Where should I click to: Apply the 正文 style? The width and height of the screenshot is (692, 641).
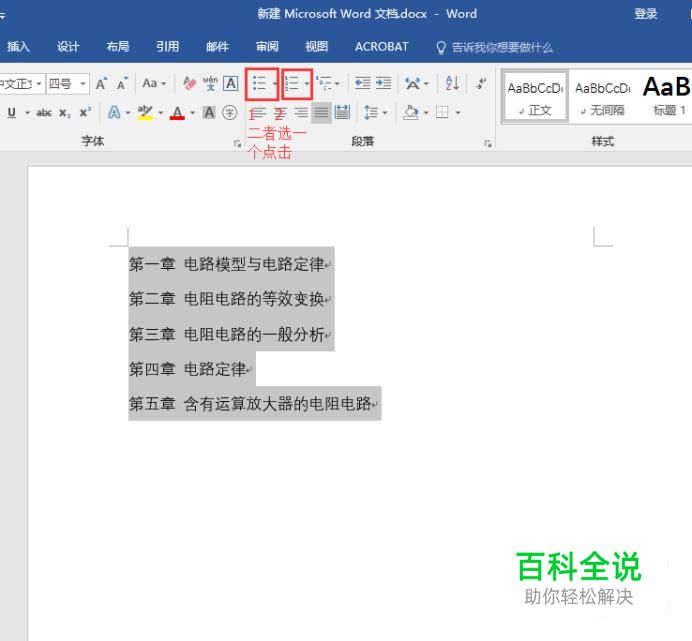(535, 97)
